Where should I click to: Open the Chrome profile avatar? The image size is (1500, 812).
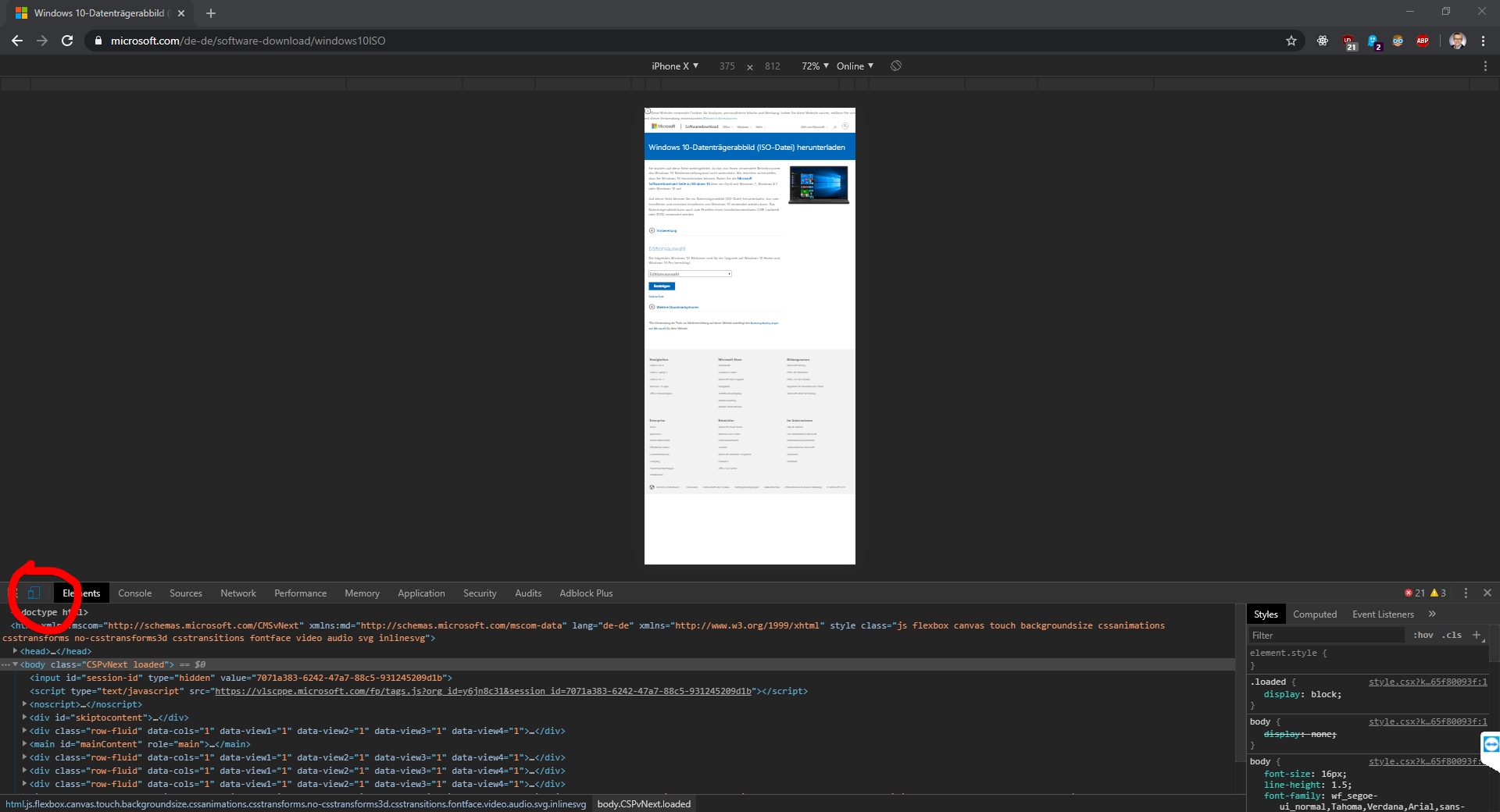[1457, 41]
